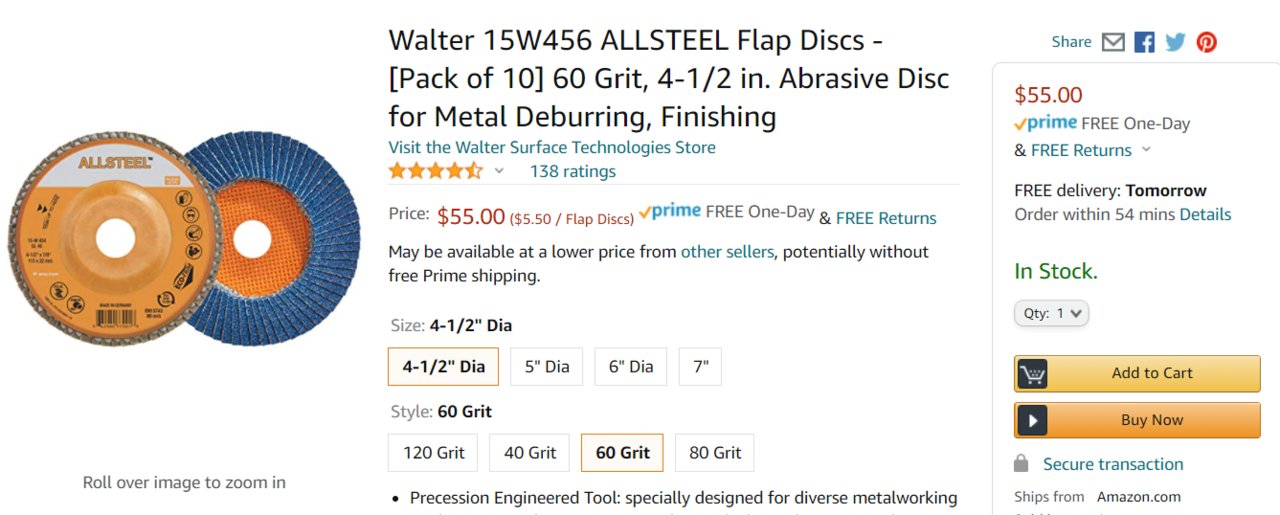Click the shopping cart icon on Add to Cart
This screenshot has height=515, width=1280.
click(1032, 374)
